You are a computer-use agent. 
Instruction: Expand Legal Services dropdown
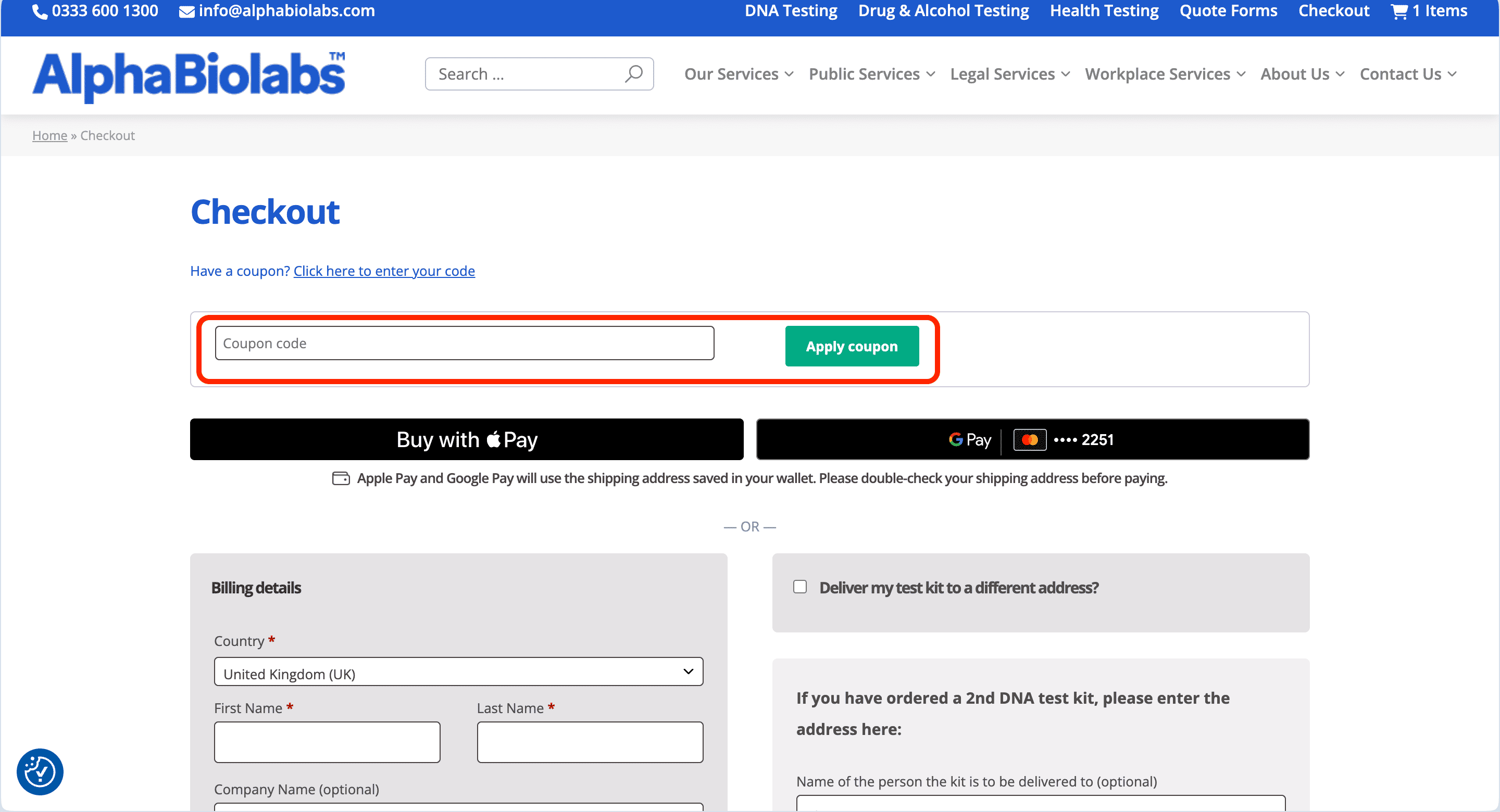1010,74
